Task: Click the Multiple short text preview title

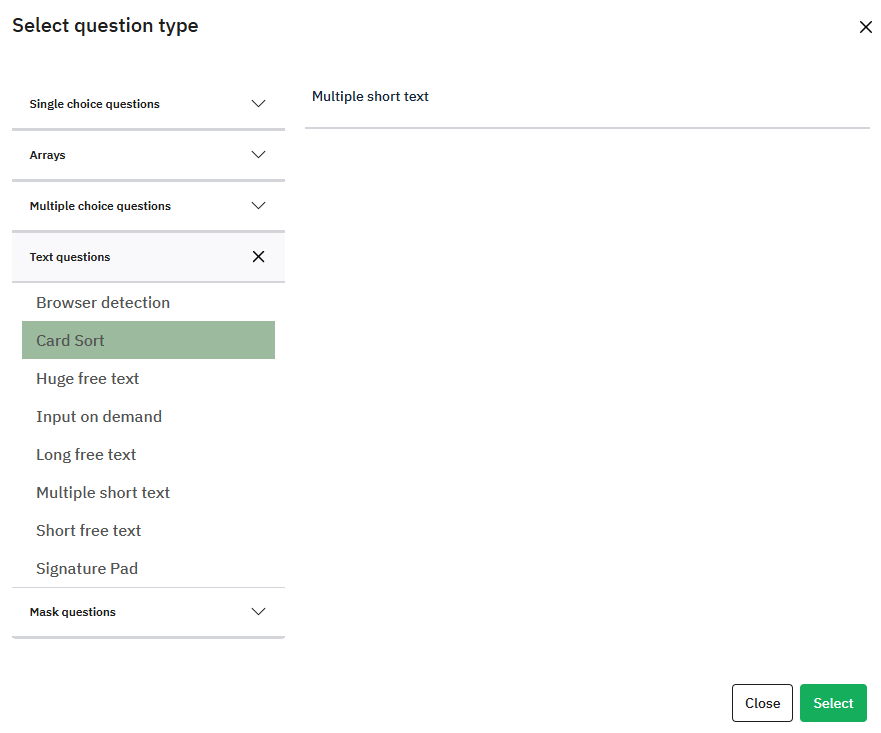Action: click(x=370, y=97)
